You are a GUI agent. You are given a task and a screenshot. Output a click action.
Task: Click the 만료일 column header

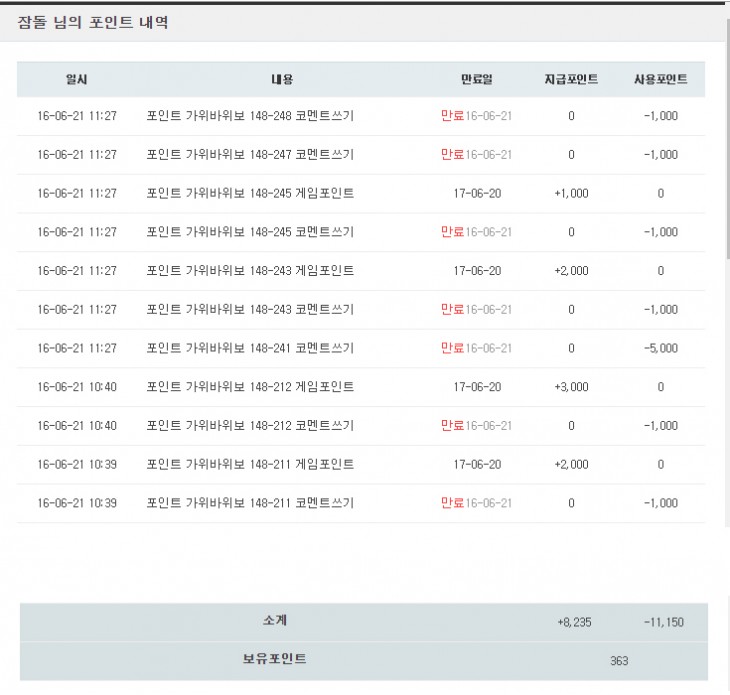tap(476, 79)
